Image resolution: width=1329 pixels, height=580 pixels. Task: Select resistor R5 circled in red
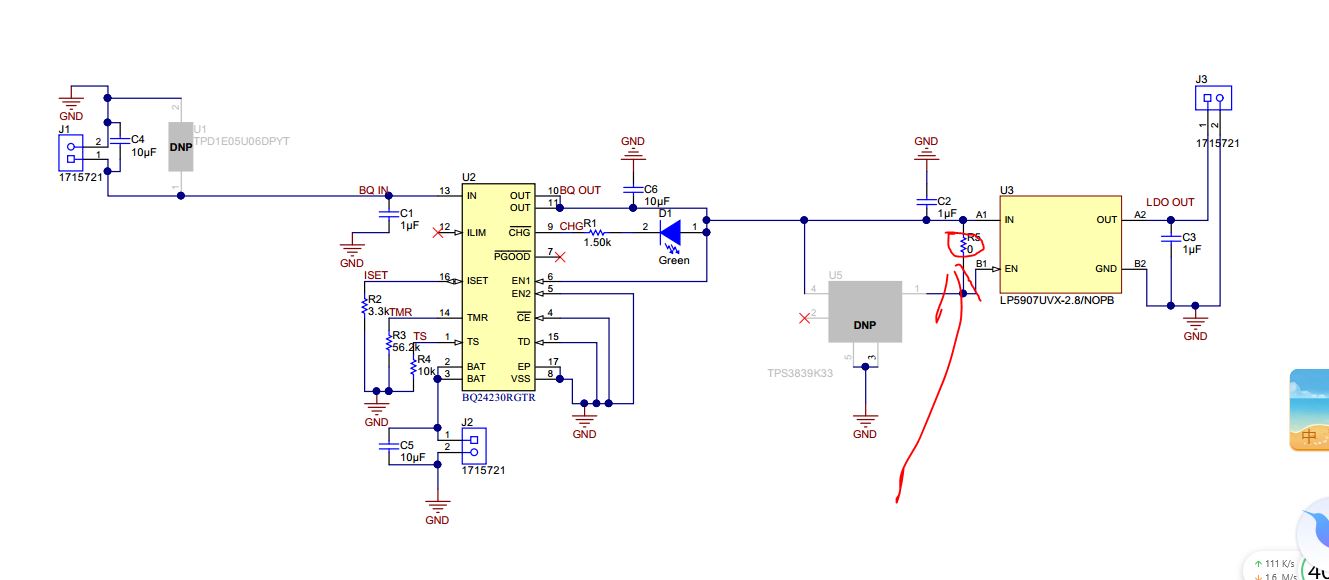[x=963, y=245]
